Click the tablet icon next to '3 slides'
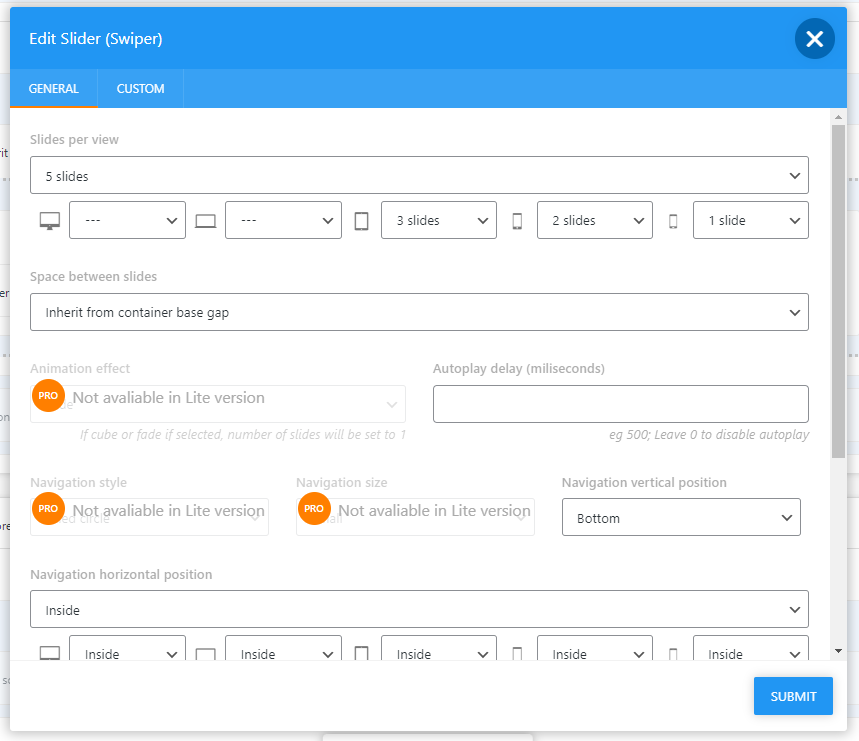 362,221
